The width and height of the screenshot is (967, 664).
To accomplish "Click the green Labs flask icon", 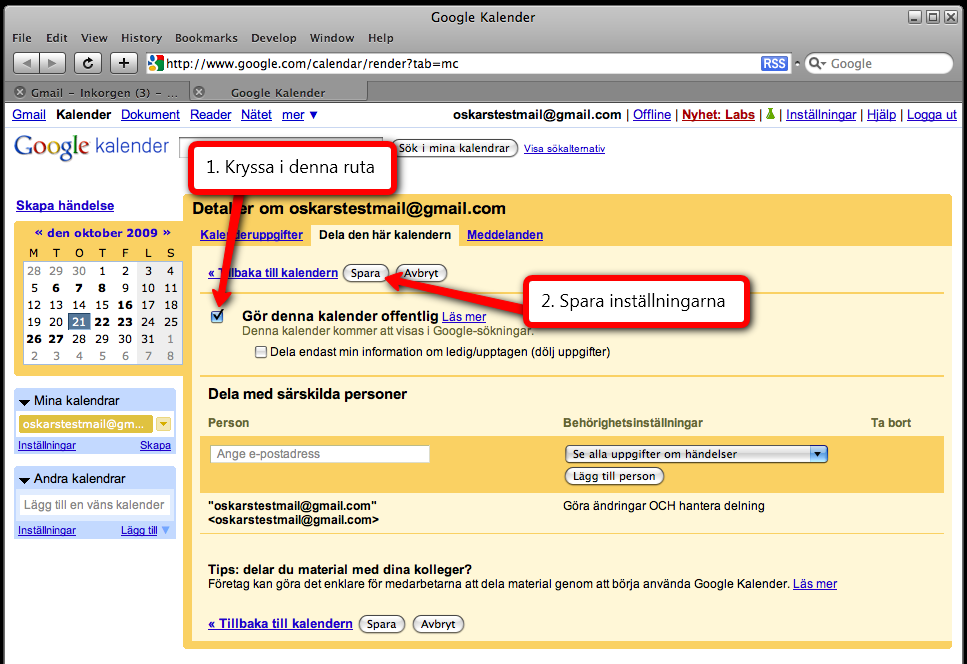I will click(770, 115).
